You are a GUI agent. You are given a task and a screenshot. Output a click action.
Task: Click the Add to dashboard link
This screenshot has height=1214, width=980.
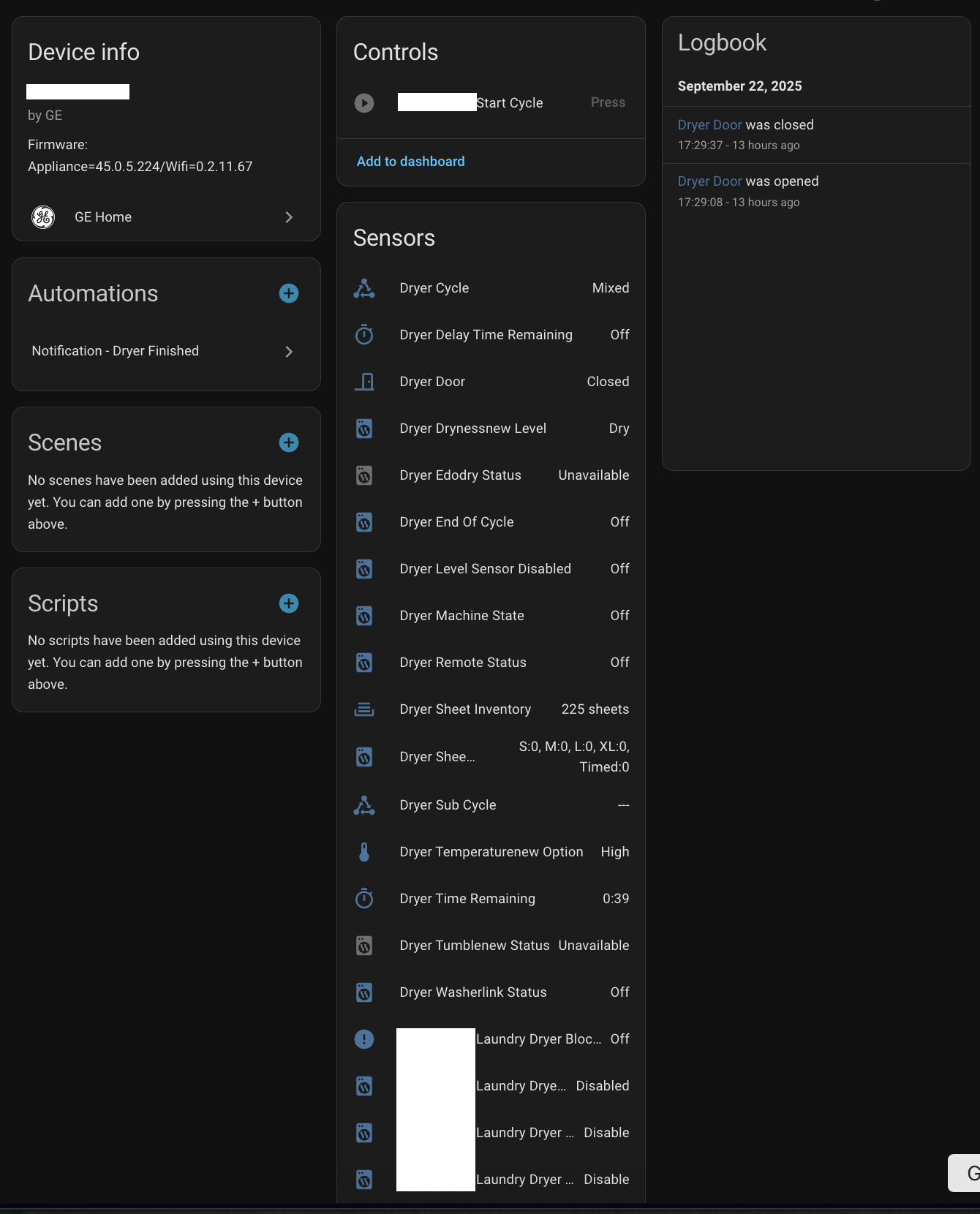pyautogui.click(x=410, y=162)
